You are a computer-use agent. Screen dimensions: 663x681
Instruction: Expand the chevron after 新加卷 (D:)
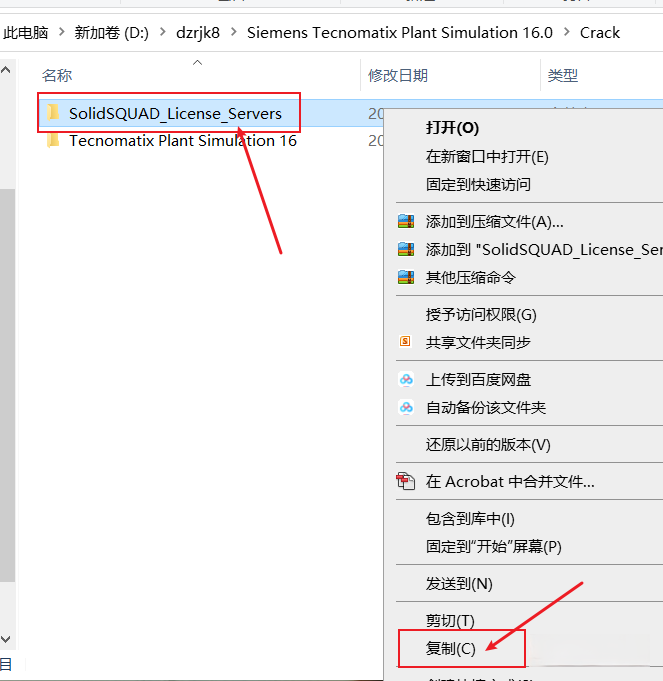tap(162, 32)
